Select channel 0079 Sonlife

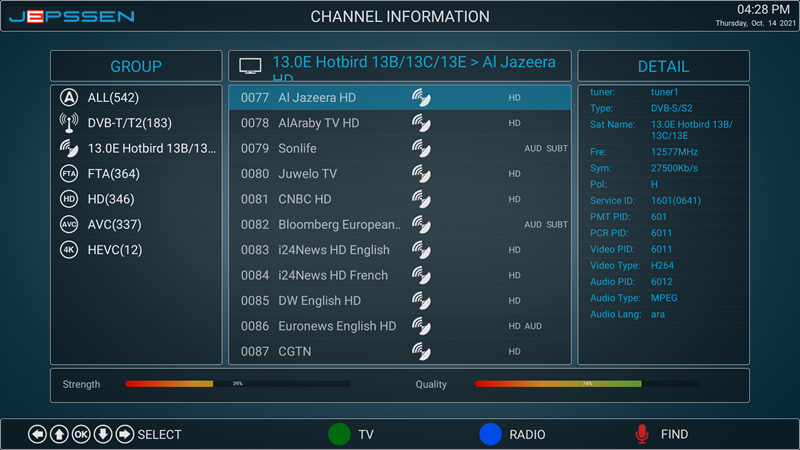[400, 148]
